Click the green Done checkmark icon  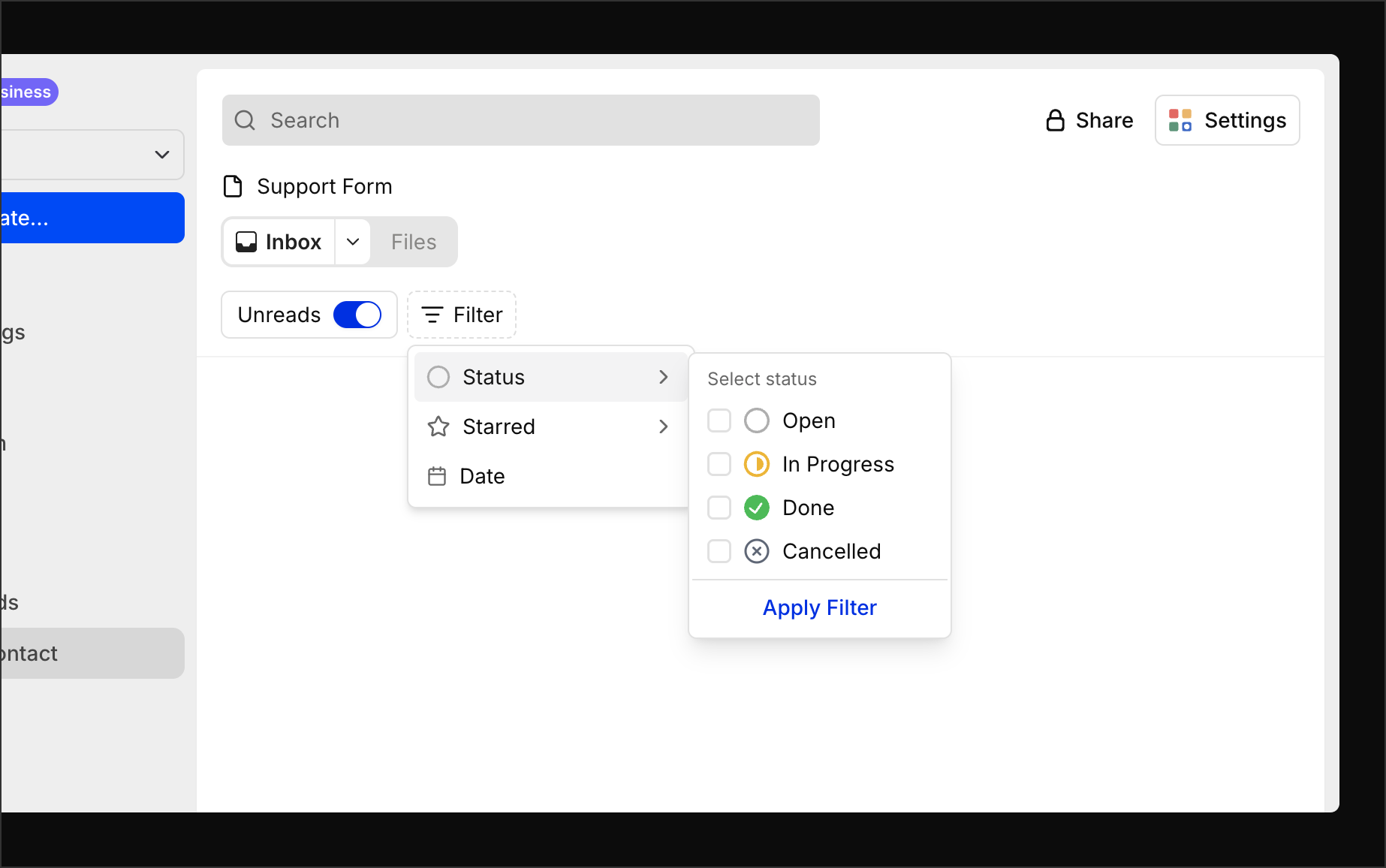[757, 507]
